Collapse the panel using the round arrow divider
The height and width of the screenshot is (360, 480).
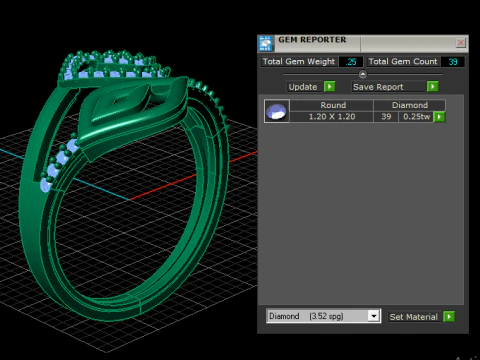tap(363, 74)
